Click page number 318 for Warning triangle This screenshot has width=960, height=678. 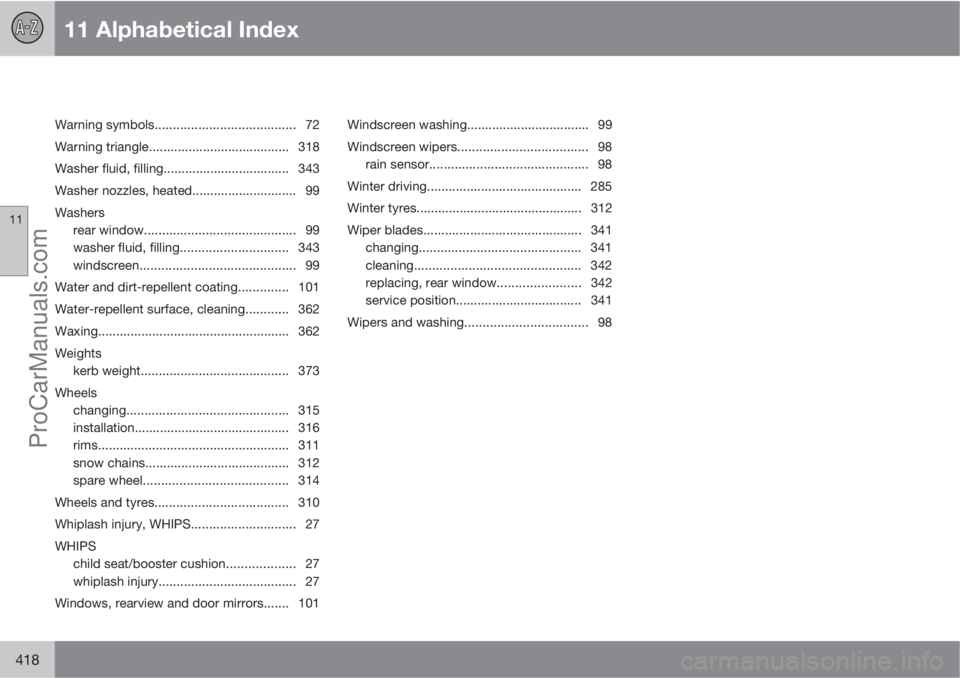(x=309, y=147)
